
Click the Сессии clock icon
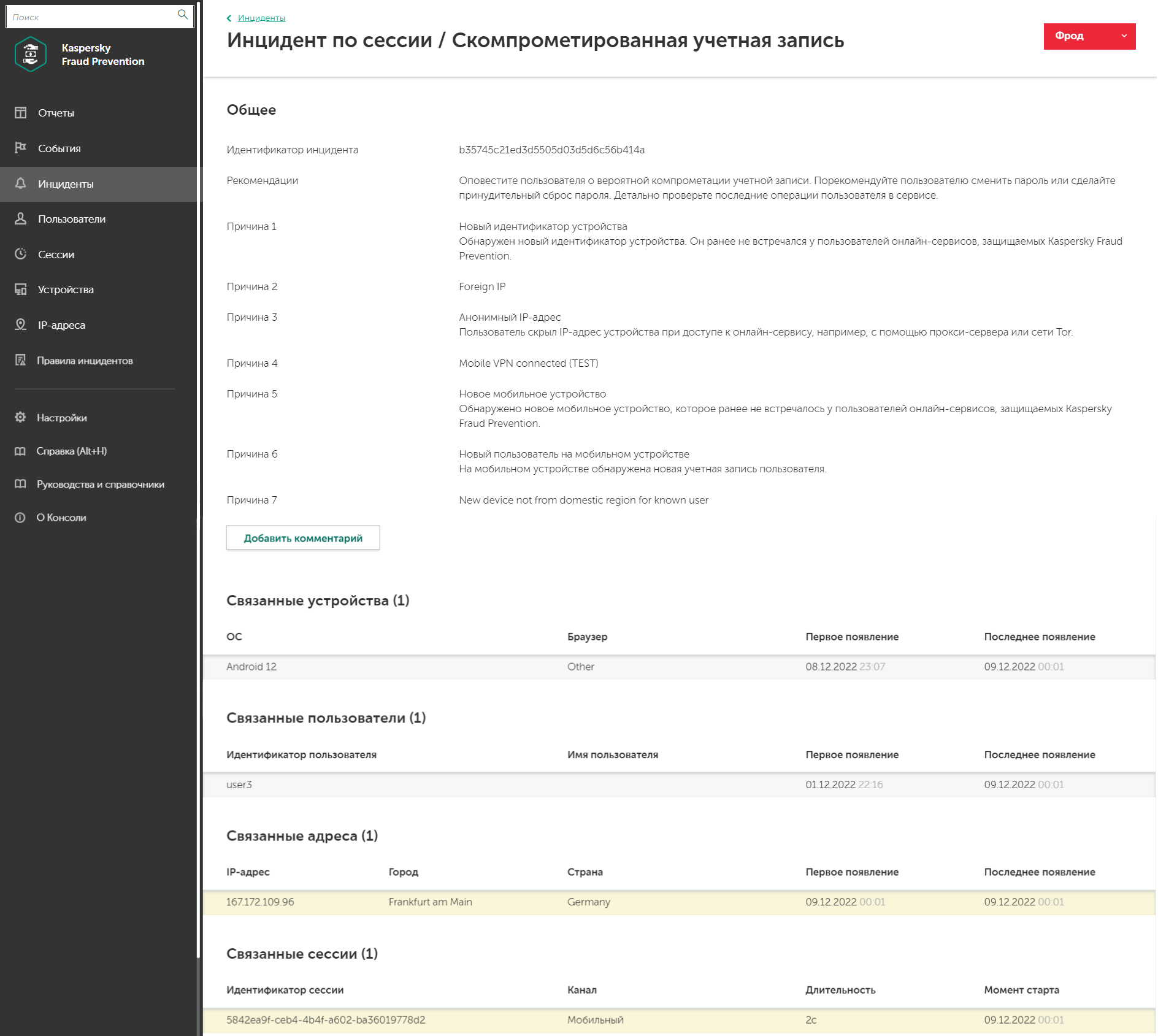click(x=21, y=254)
